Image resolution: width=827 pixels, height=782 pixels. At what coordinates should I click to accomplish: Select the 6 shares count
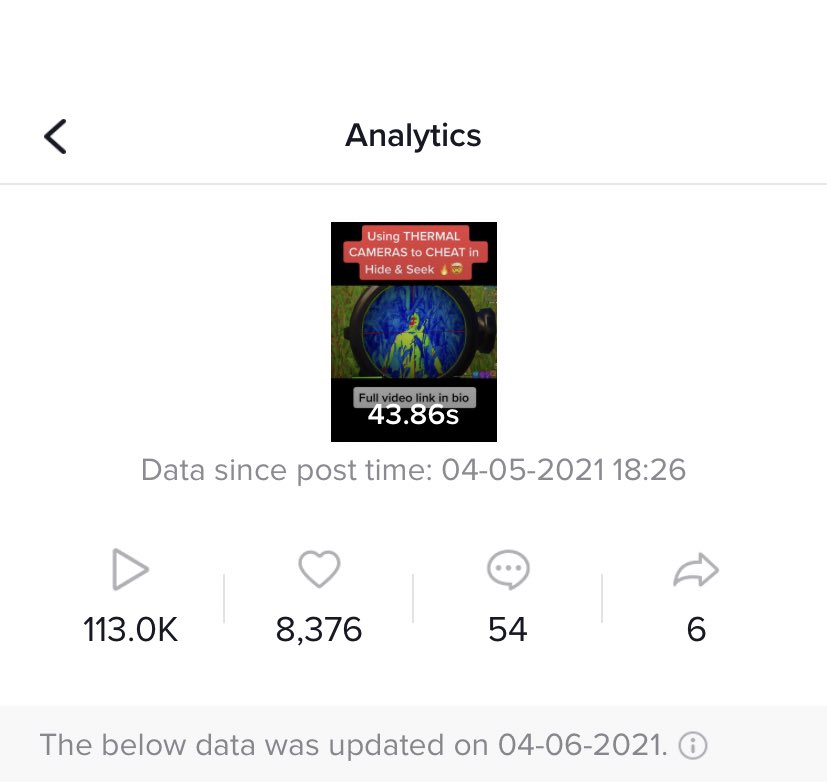(696, 629)
